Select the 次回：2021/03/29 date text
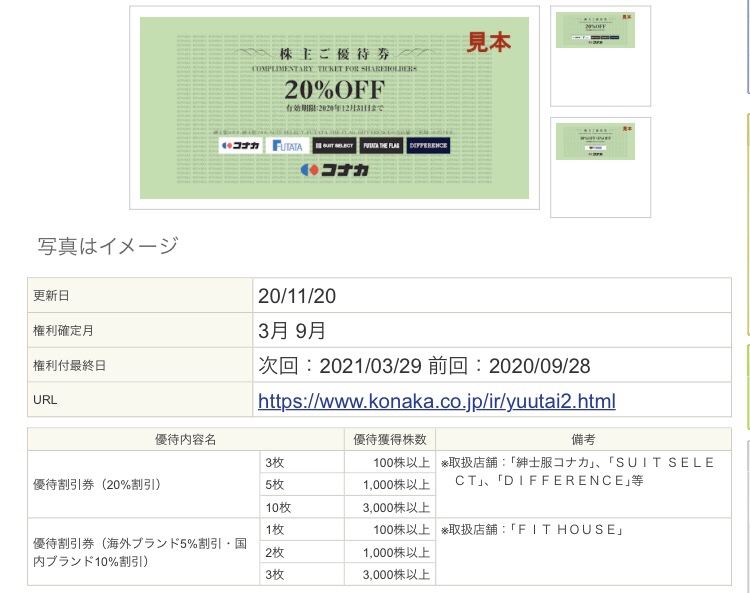The image size is (750, 593). pyautogui.click(x=340, y=366)
